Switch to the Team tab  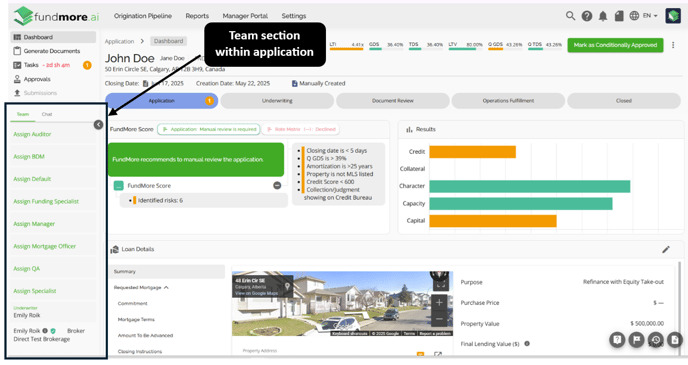(x=23, y=114)
